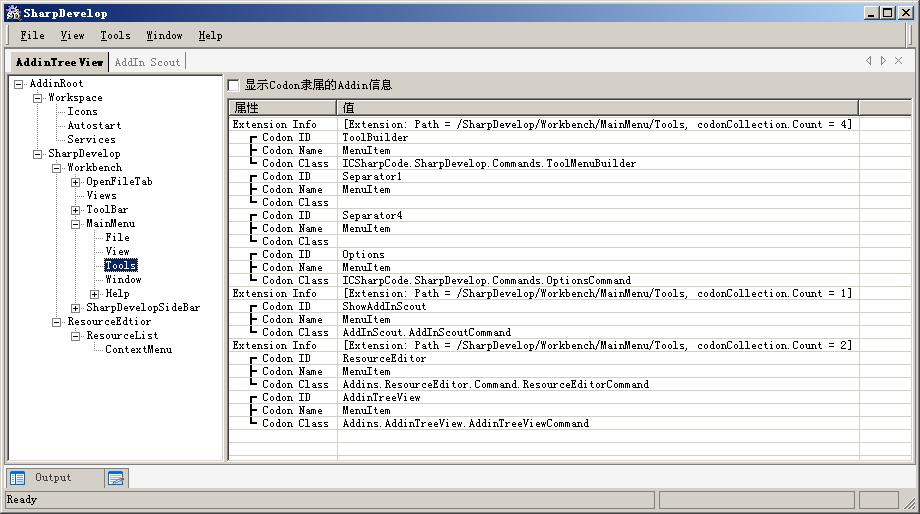Select the highlighted Tools tree item
920x514 pixels.
pyautogui.click(x=121, y=266)
